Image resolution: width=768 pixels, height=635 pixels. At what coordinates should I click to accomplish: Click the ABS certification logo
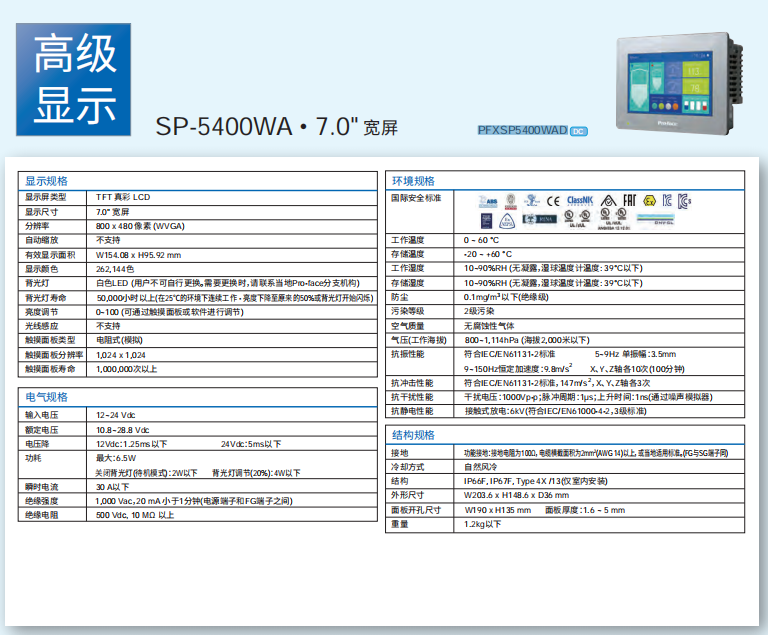[x=487, y=201]
